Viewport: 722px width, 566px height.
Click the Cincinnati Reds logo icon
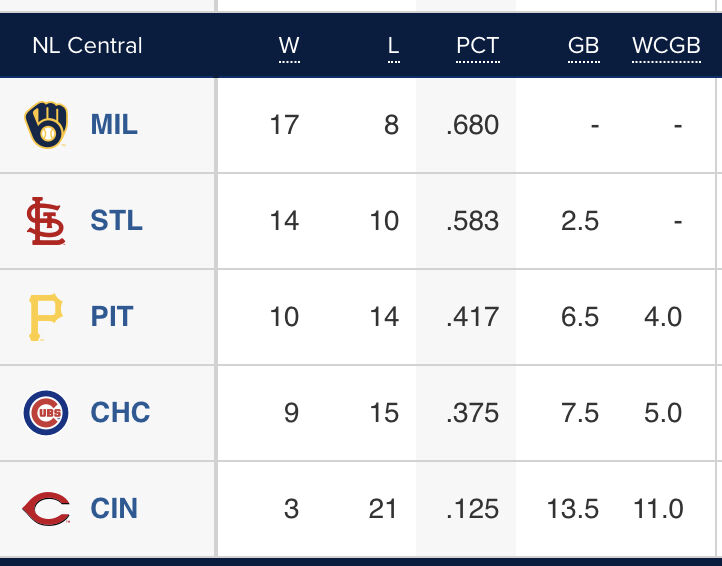click(46, 509)
